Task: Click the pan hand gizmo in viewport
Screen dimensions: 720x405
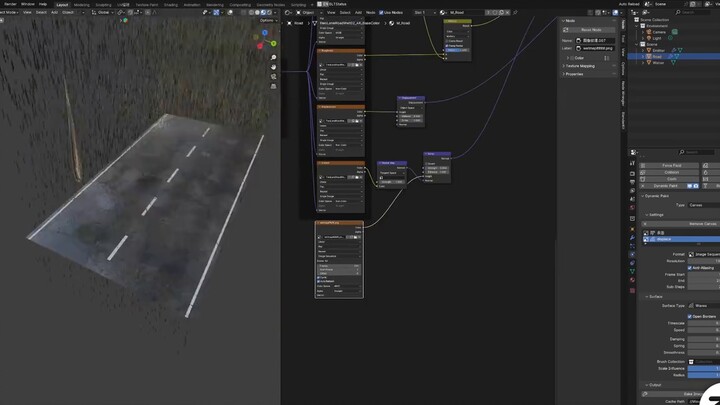Action: 273,68
